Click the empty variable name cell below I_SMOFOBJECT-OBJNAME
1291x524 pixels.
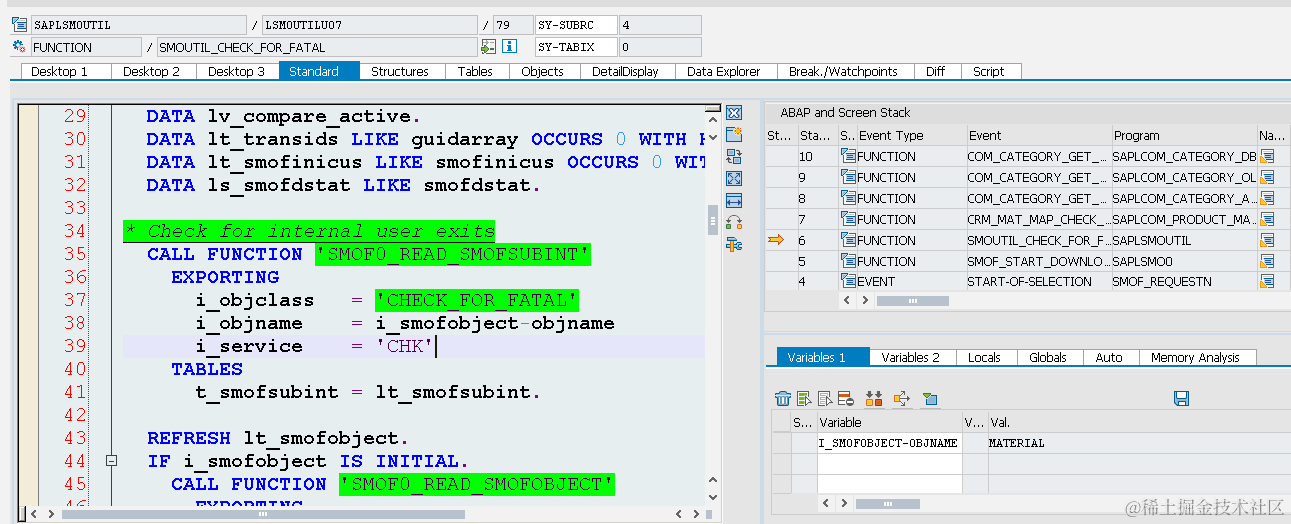coord(889,463)
